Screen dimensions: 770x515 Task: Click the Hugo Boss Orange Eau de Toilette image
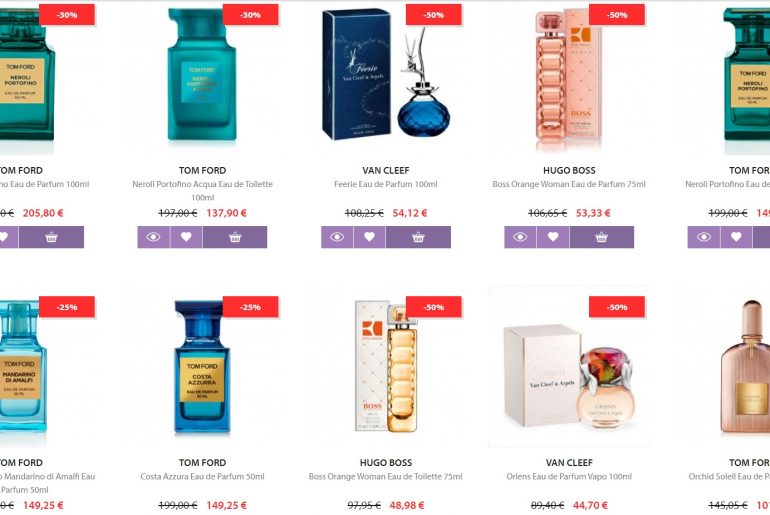tap(386, 368)
